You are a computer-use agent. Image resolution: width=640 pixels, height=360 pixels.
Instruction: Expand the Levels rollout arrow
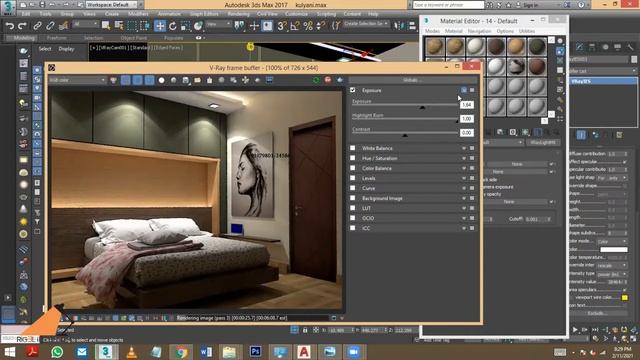pyautogui.click(x=464, y=178)
